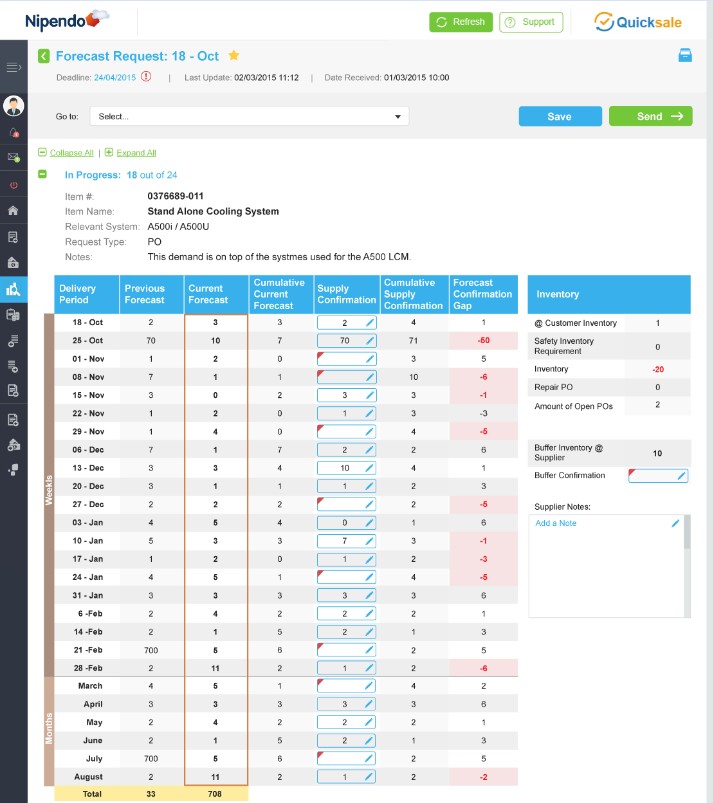Click supply confirmation field for July
Screen dimensions: 713x803
click(x=346, y=758)
